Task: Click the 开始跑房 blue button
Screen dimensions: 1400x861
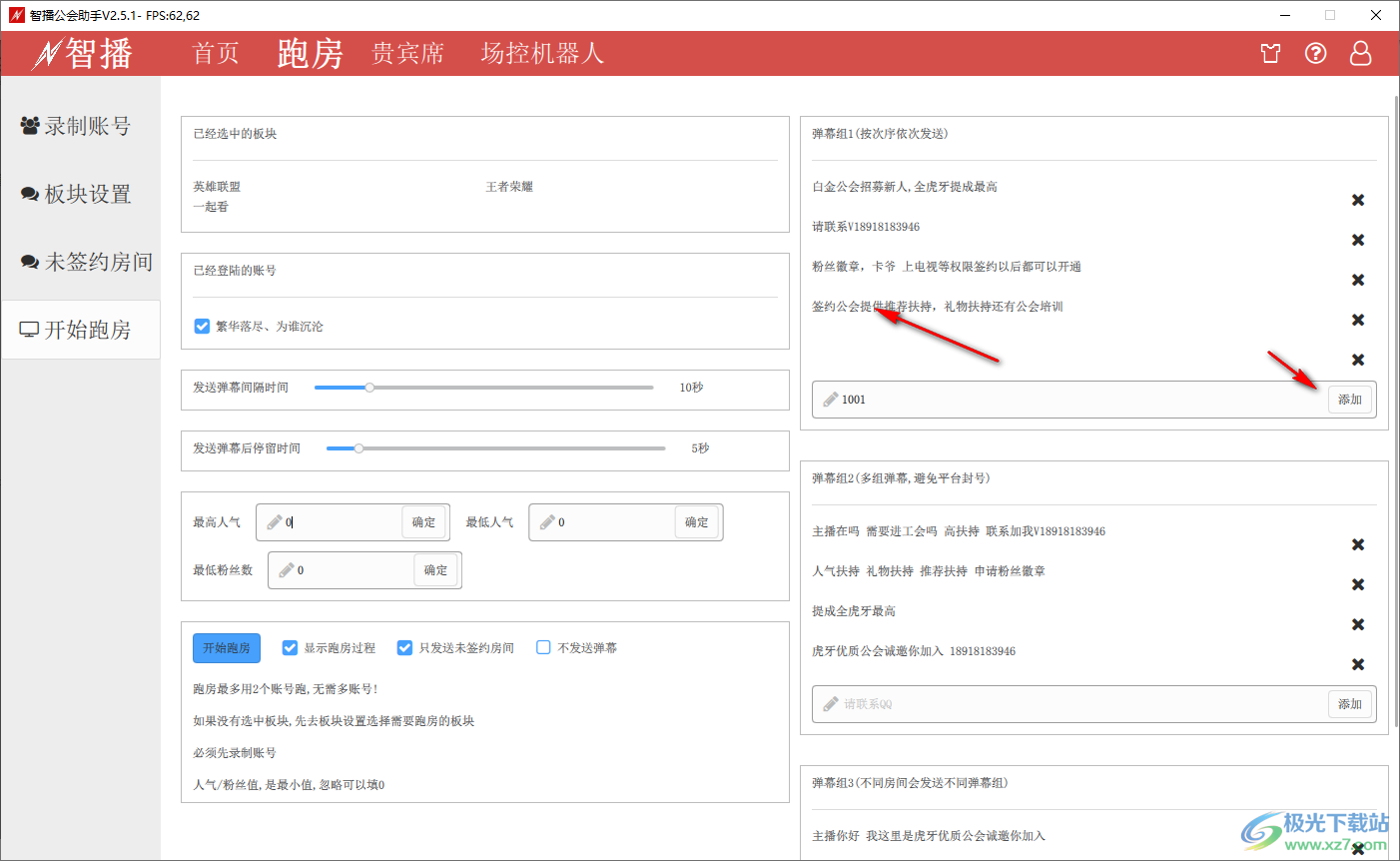Action: point(227,648)
